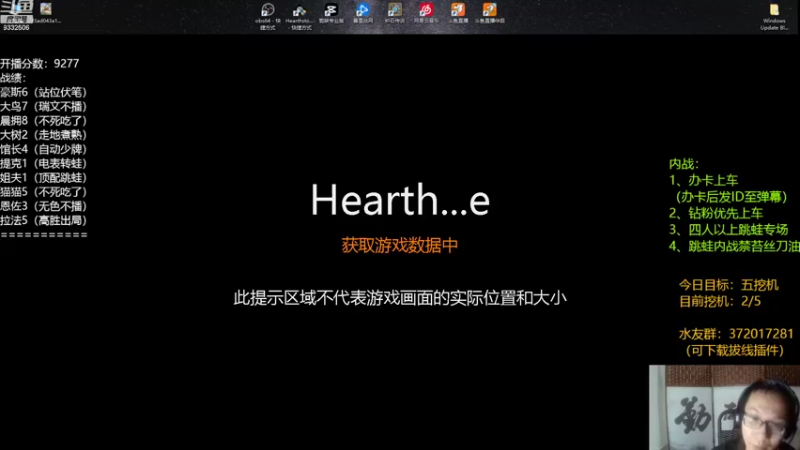Click the rule 3、四人以上跳蛙专场

[729, 230]
